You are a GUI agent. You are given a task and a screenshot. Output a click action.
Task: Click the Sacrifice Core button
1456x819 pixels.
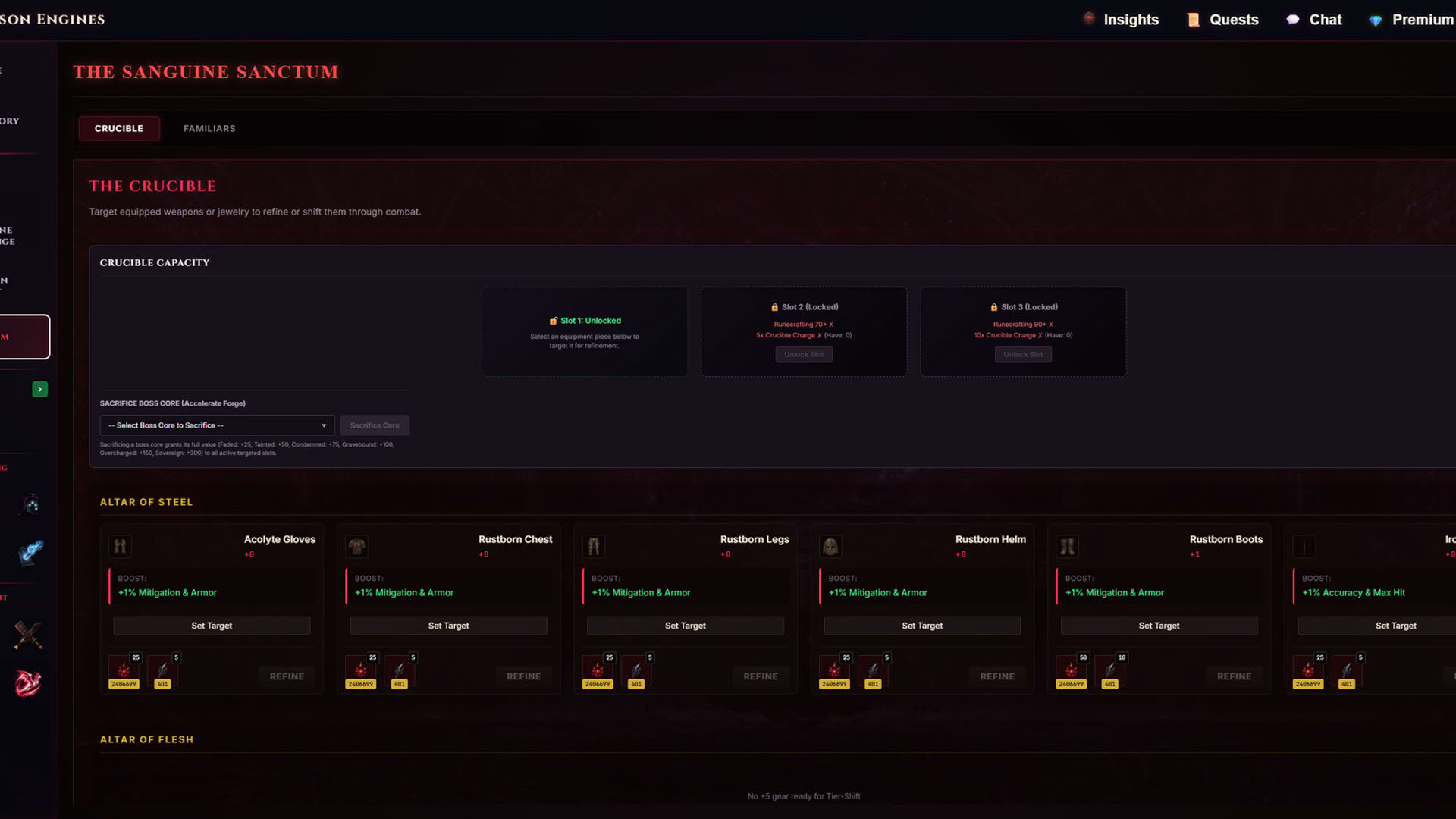point(375,425)
